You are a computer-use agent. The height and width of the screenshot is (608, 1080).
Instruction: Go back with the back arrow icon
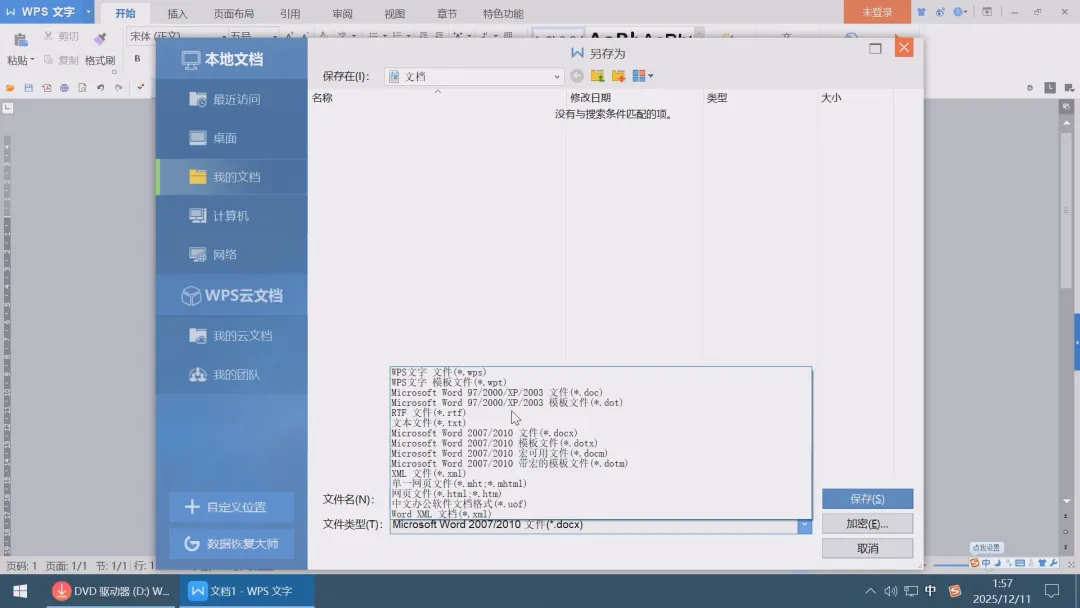(577, 76)
